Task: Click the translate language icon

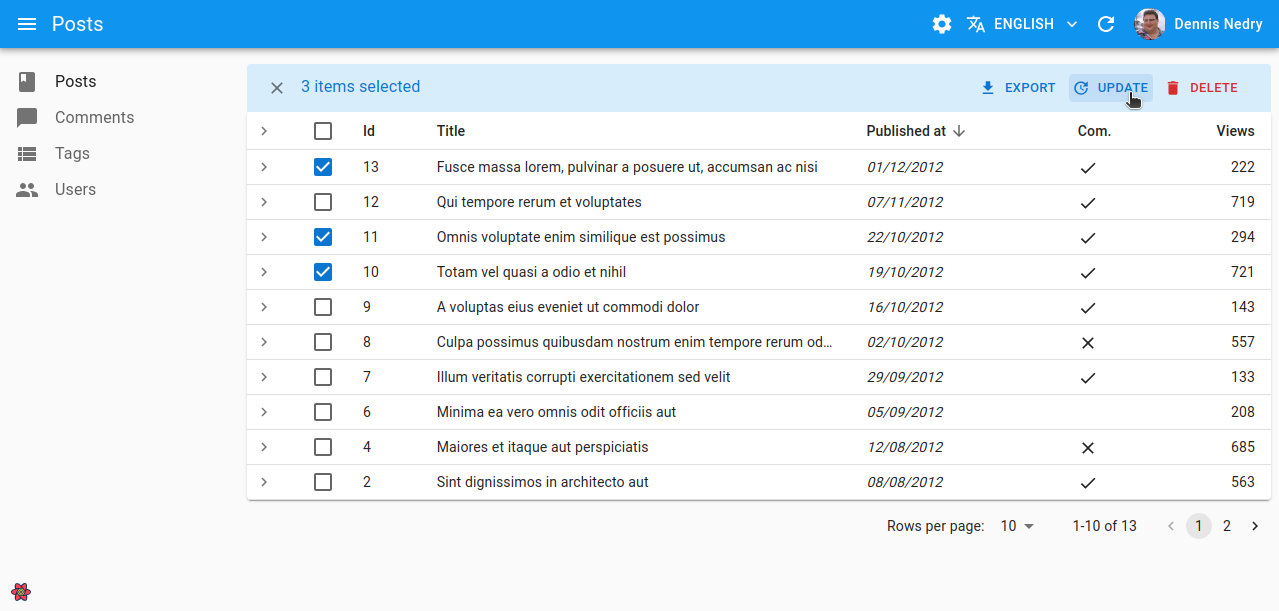Action: click(976, 24)
